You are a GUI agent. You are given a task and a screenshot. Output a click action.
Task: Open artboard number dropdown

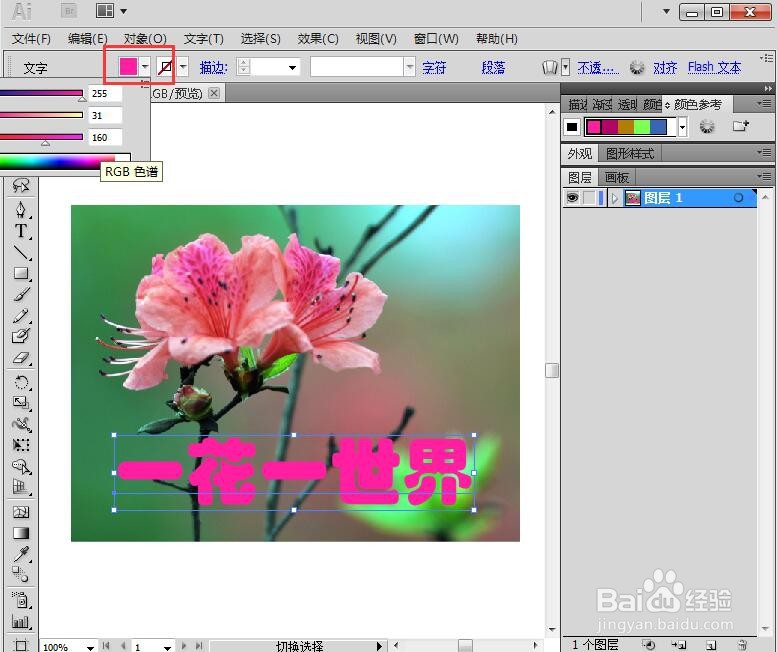point(167,647)
